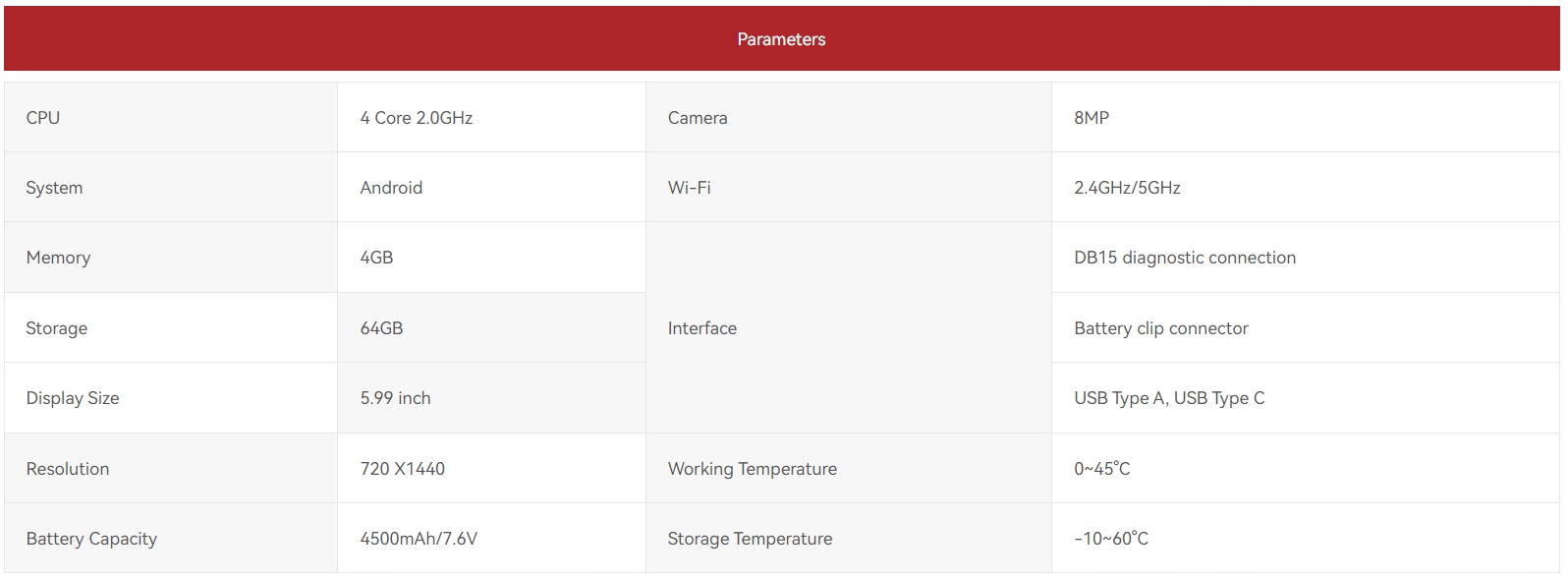Click the 4500mAh/7.6V battery value
Image resolution: width=1568 pixels, height=580 pixels.
coord(419,539)
